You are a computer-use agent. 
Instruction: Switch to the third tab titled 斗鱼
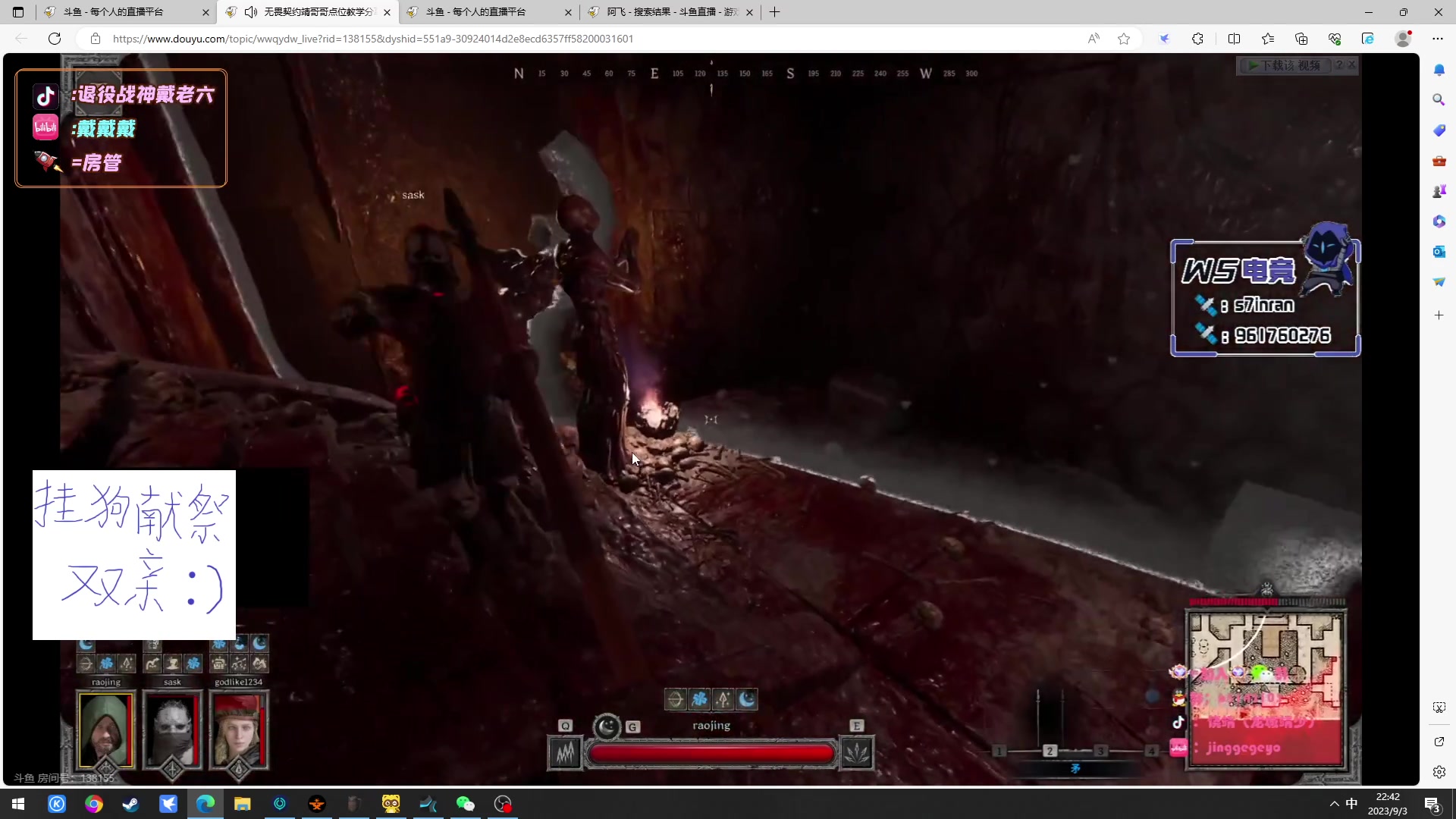pos(489,12)
